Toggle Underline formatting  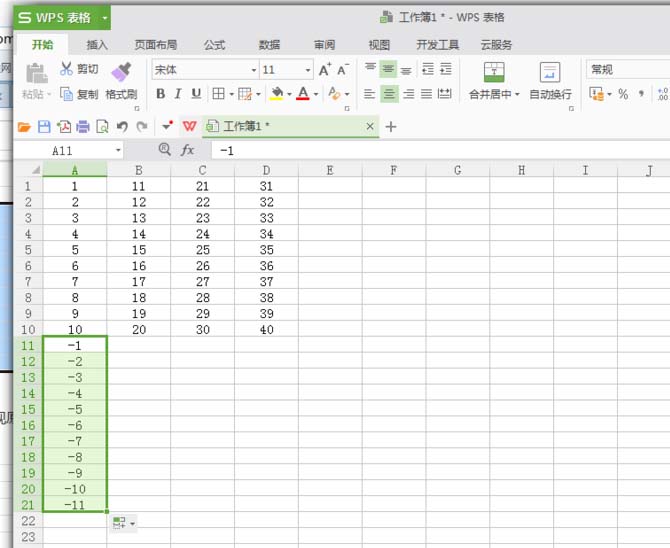(x=196, y=94)
